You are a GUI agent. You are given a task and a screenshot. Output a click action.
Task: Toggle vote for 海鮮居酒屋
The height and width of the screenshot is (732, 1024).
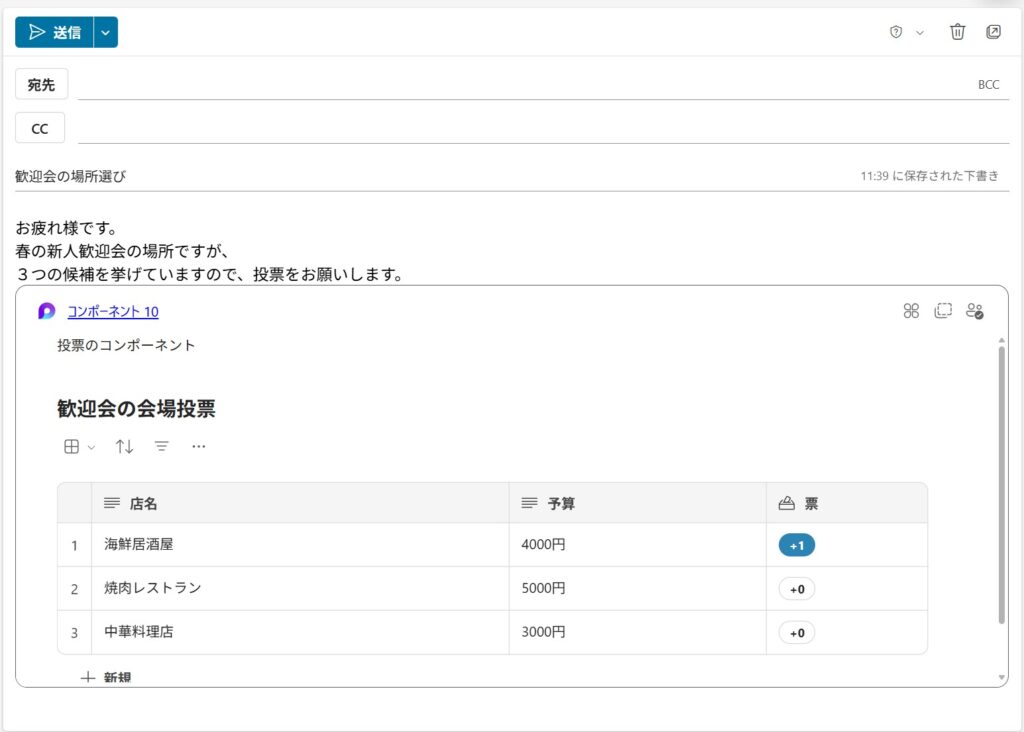tap(797, 545)
